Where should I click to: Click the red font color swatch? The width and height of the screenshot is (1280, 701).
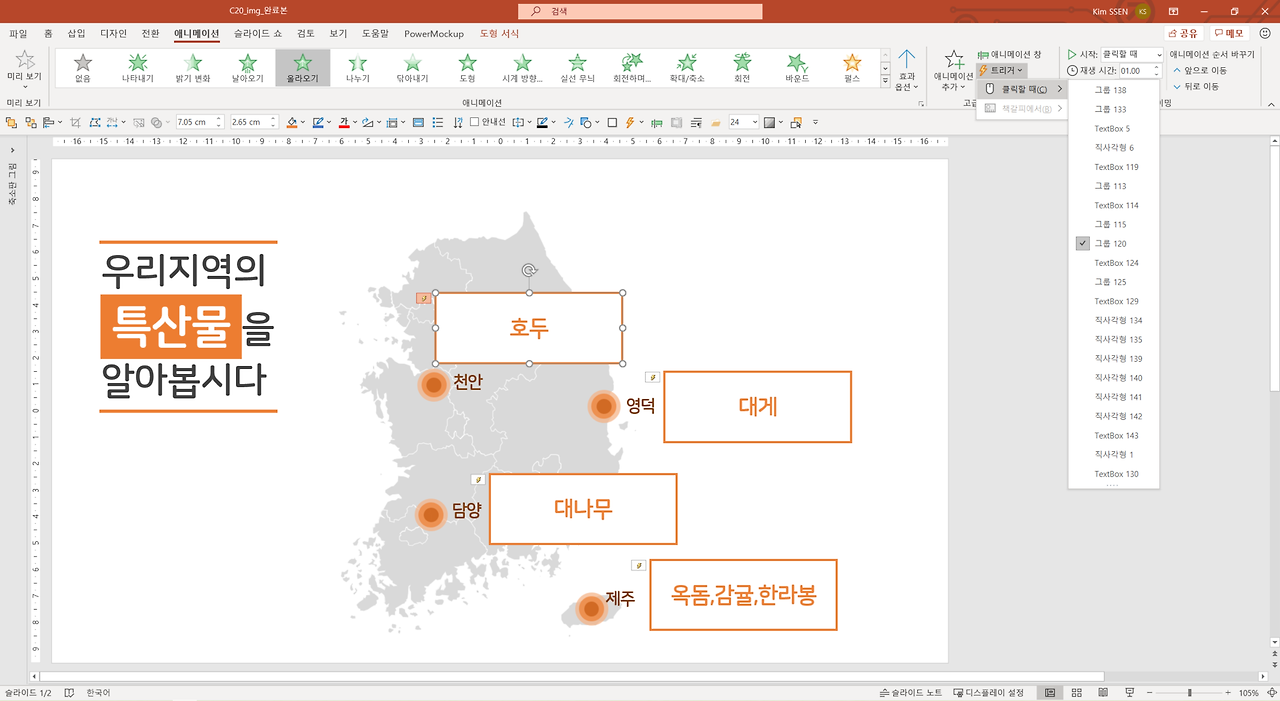[x=344, y=122]
